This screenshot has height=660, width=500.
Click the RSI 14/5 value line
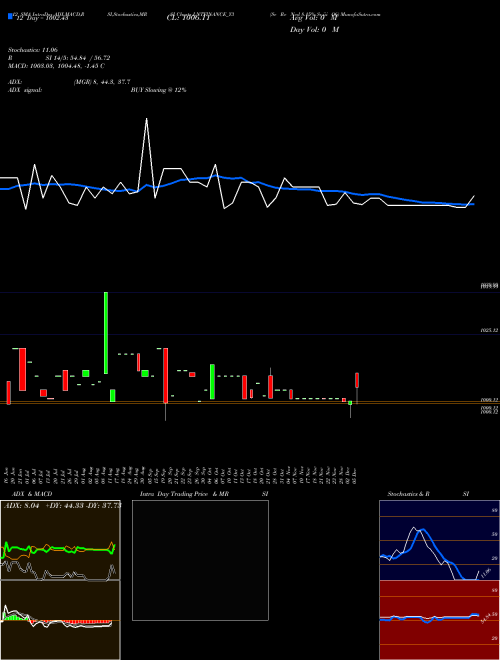click(59, 58)
